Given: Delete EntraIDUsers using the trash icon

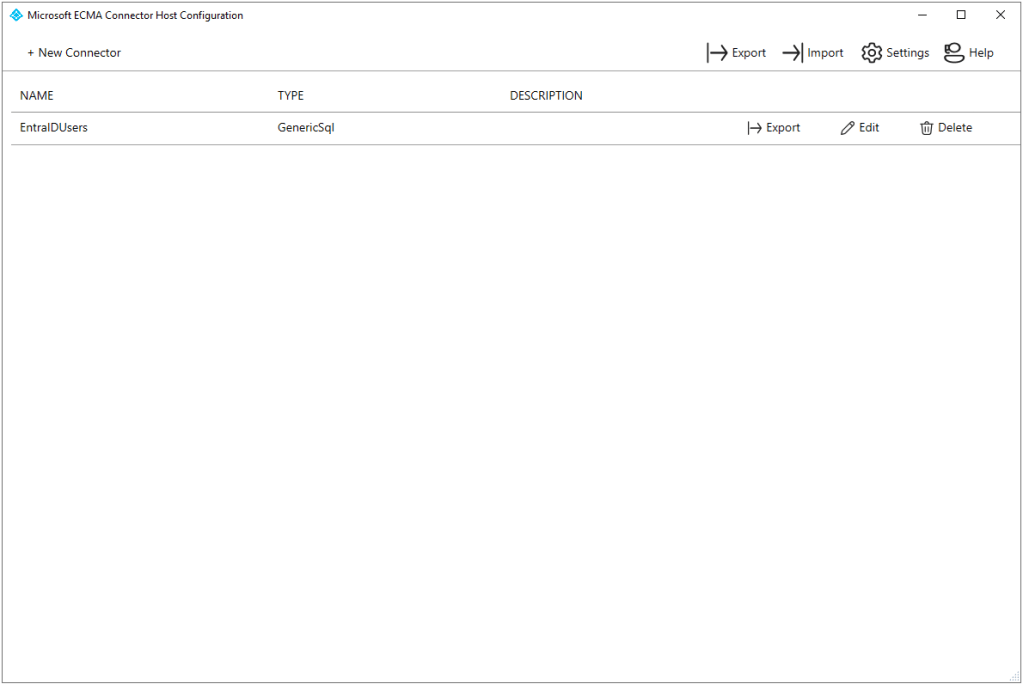Looking at the screenshot, I should coord(927,128).
